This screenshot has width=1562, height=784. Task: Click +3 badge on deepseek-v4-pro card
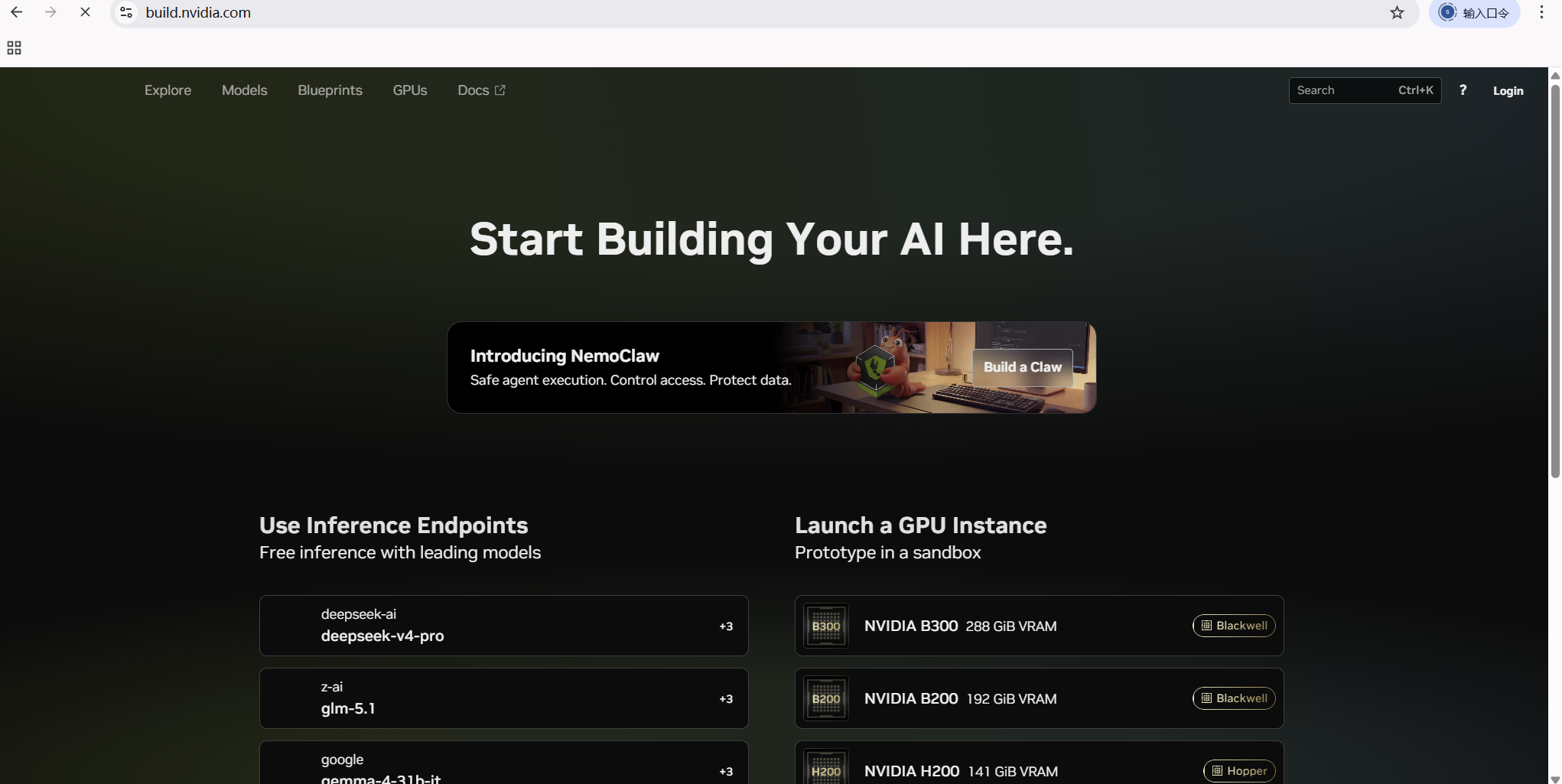tap(726, 626)
